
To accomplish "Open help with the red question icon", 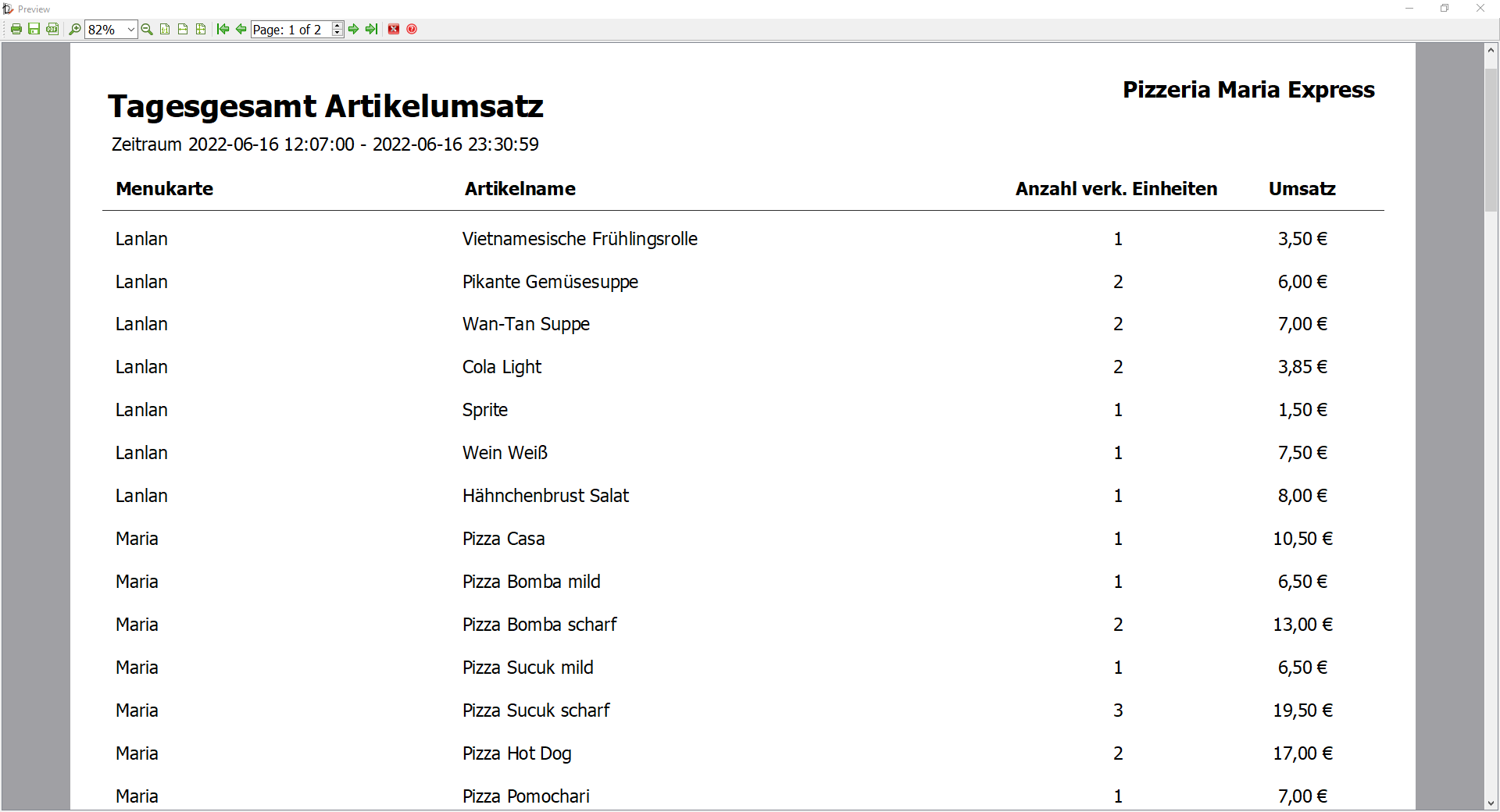I will (412, 29).
